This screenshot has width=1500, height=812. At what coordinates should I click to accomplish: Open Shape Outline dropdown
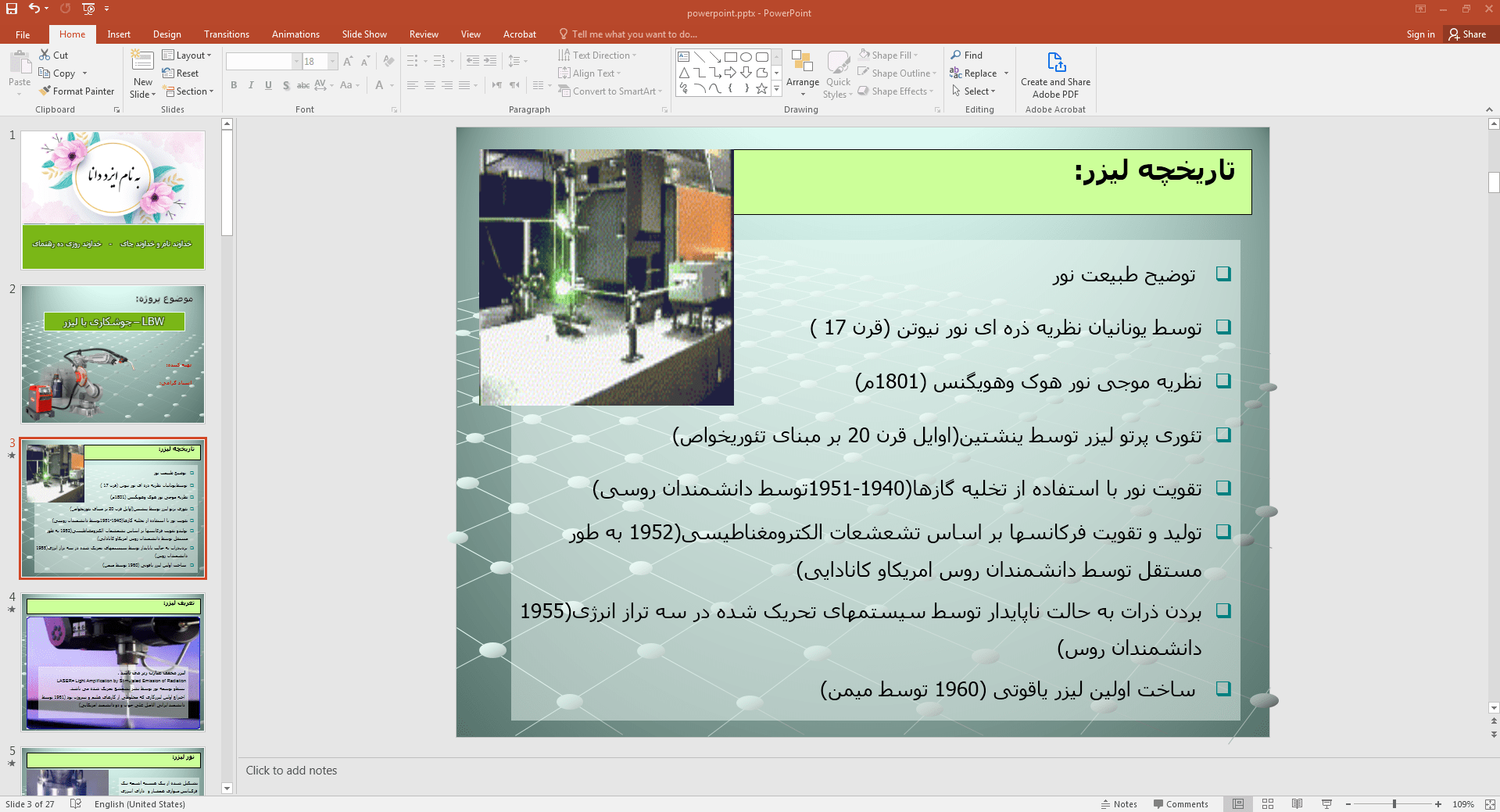pyautogui.click(x=897, y=73)
